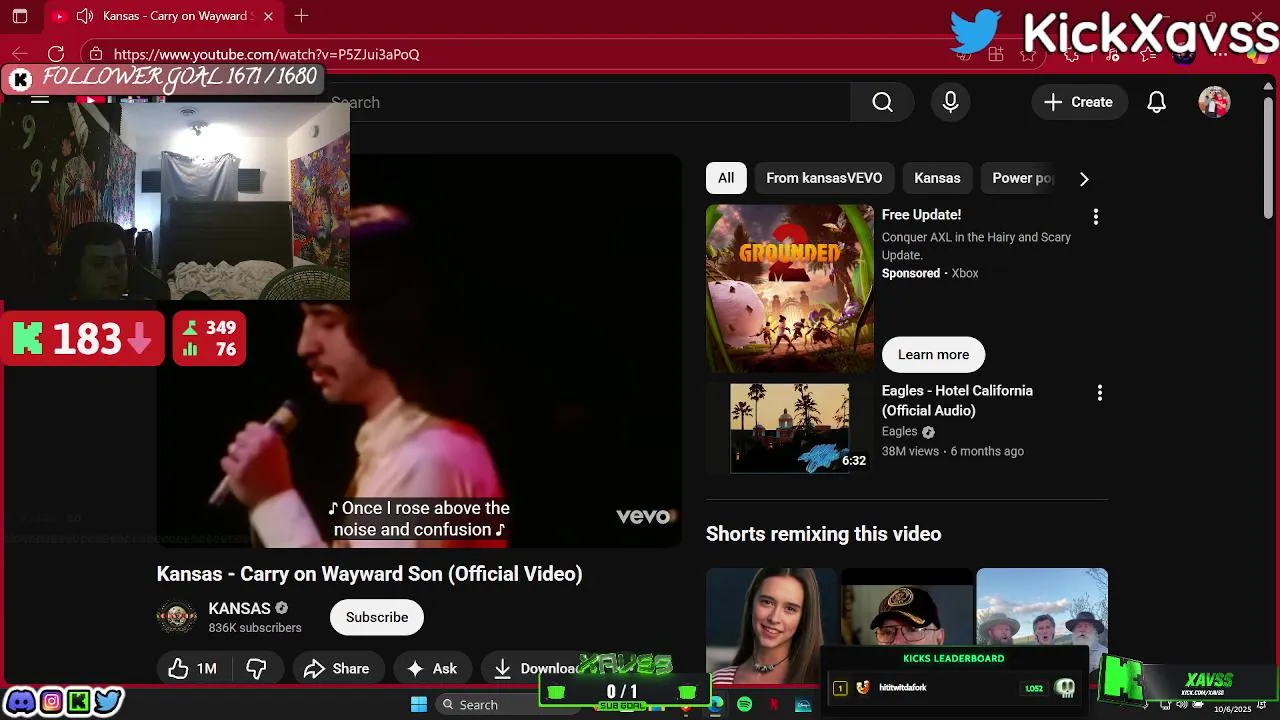Open the KANSAS channel name
Viewport: 1280px width, 720px height.
pyautogui.click(x=239, y=608)
